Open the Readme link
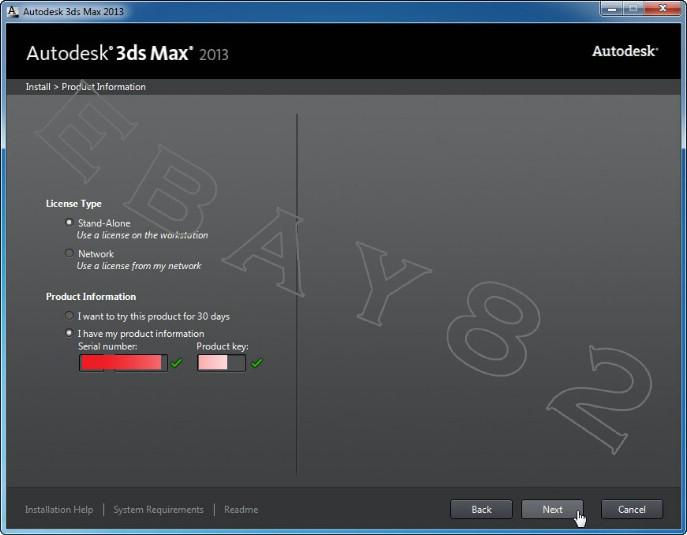The height and width of the screenshot is (535, 687). 241,510
